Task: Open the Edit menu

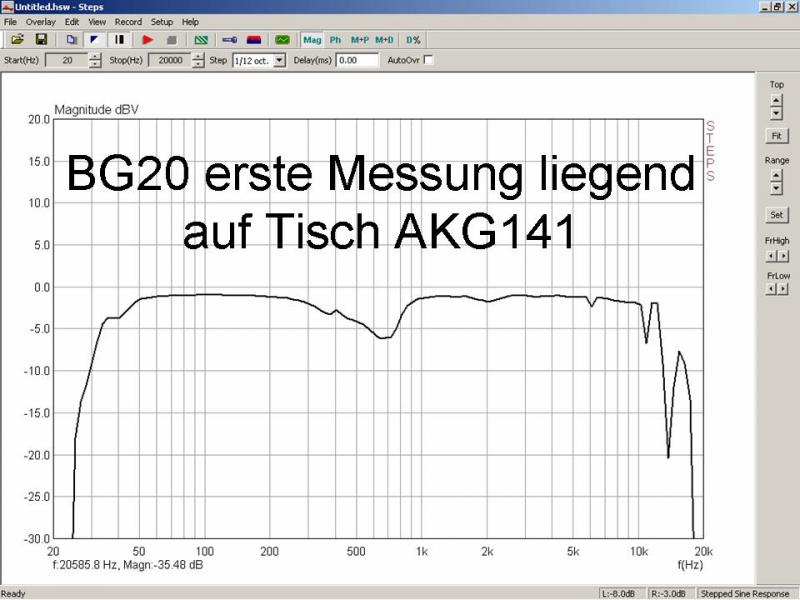Action: pos(72,22)
